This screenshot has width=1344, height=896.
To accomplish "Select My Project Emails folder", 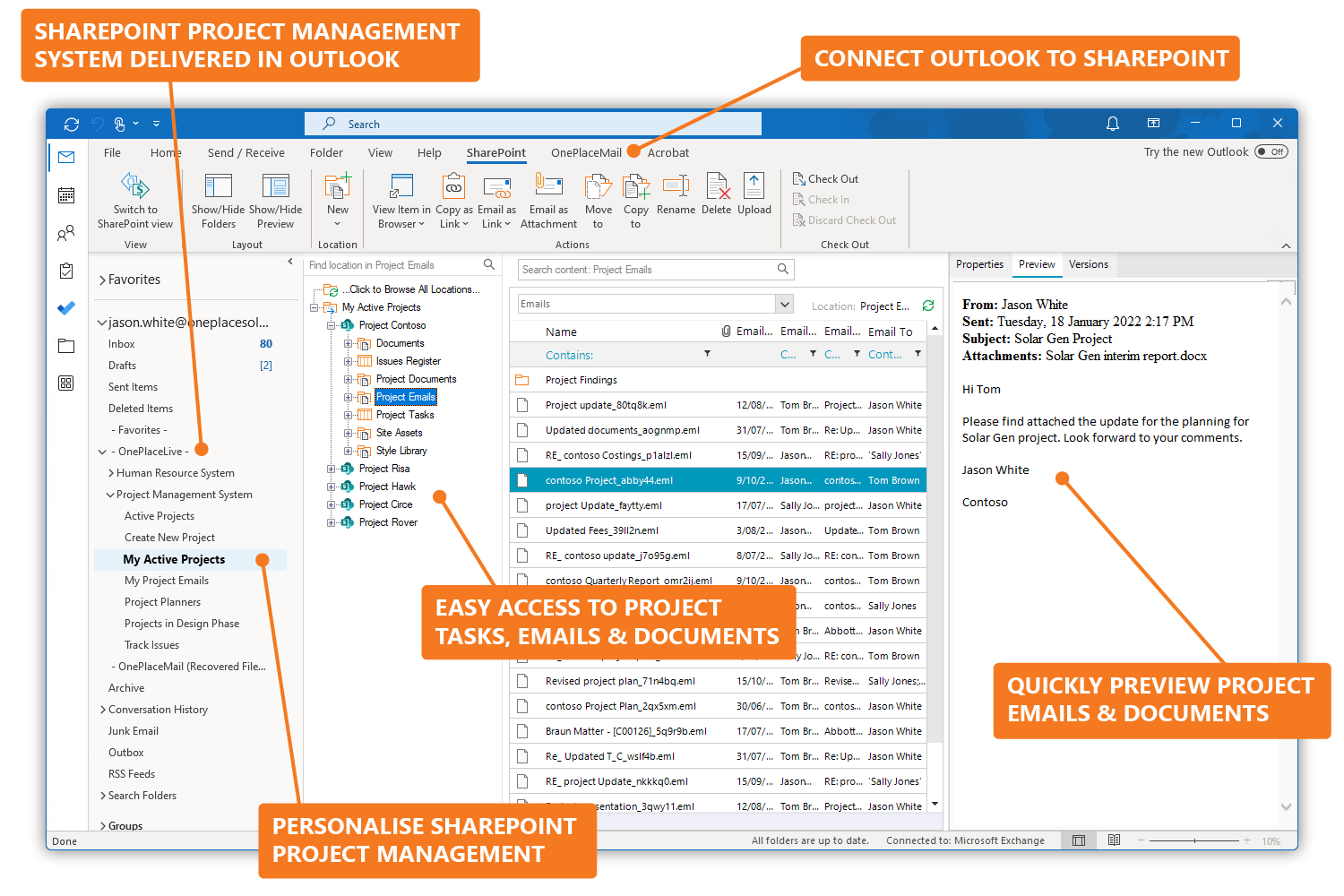I will tap(167, 581).
